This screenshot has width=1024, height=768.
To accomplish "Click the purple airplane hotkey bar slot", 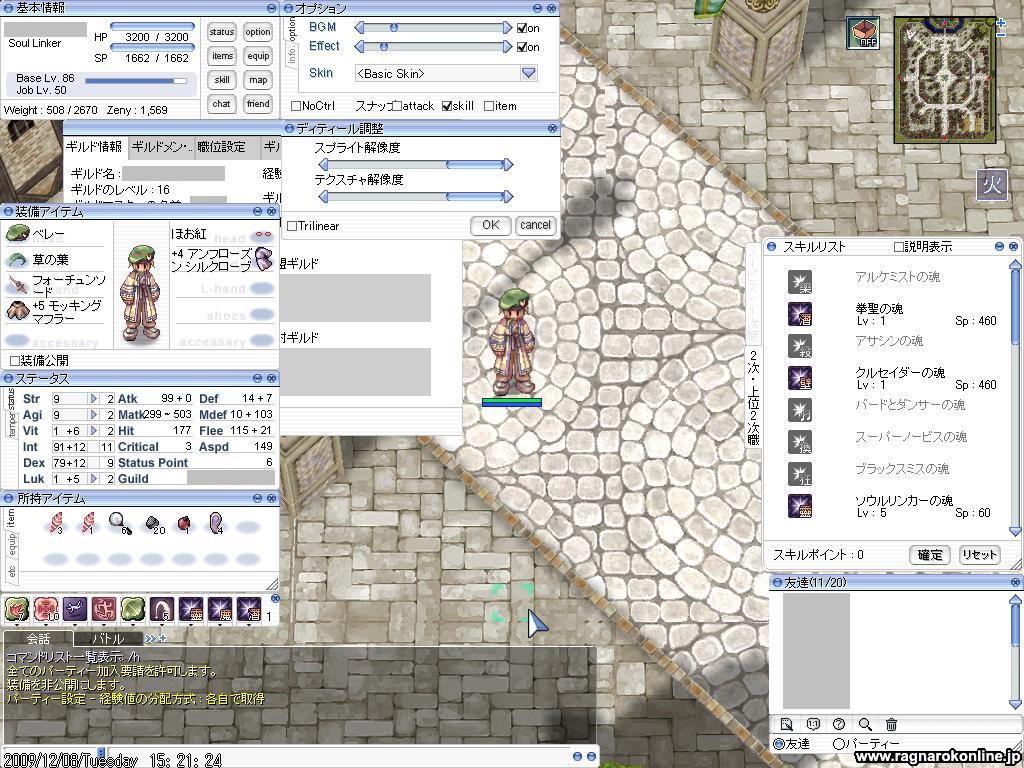I will click(74, 609).
